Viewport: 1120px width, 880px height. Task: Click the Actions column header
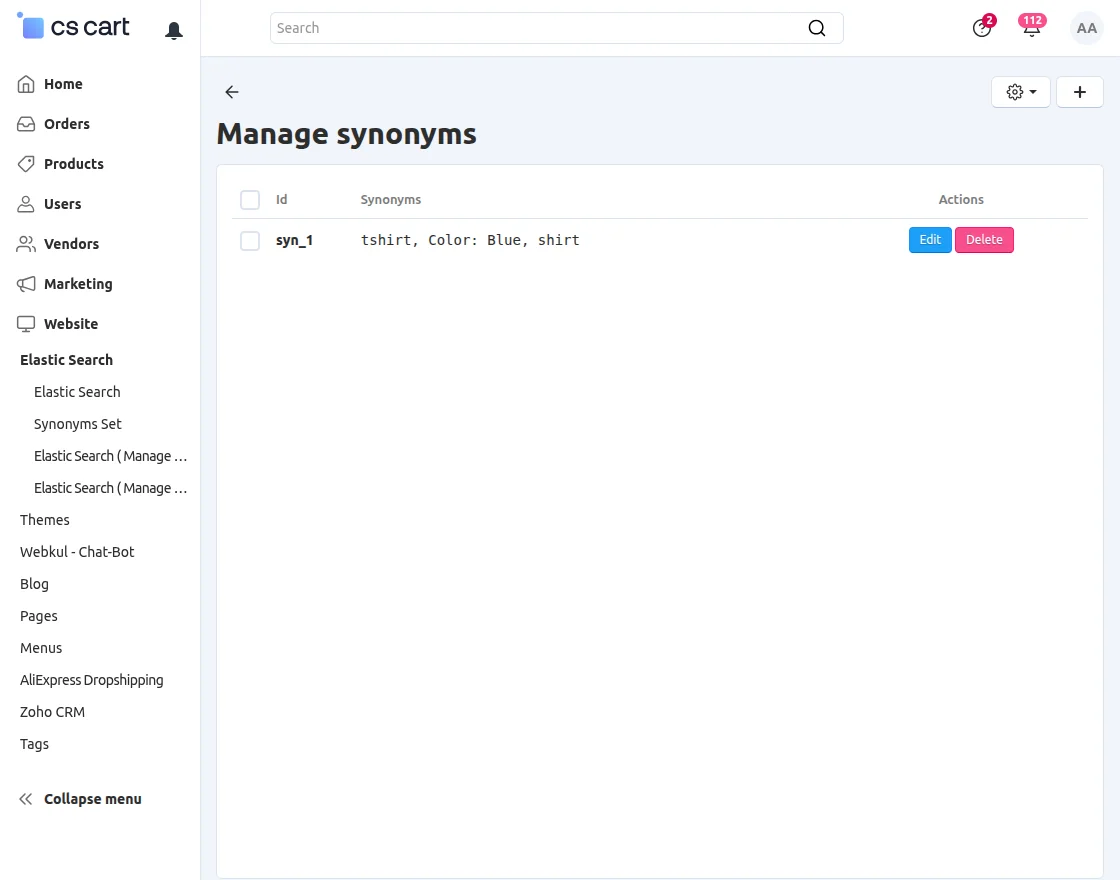click(x=961, y=200)
